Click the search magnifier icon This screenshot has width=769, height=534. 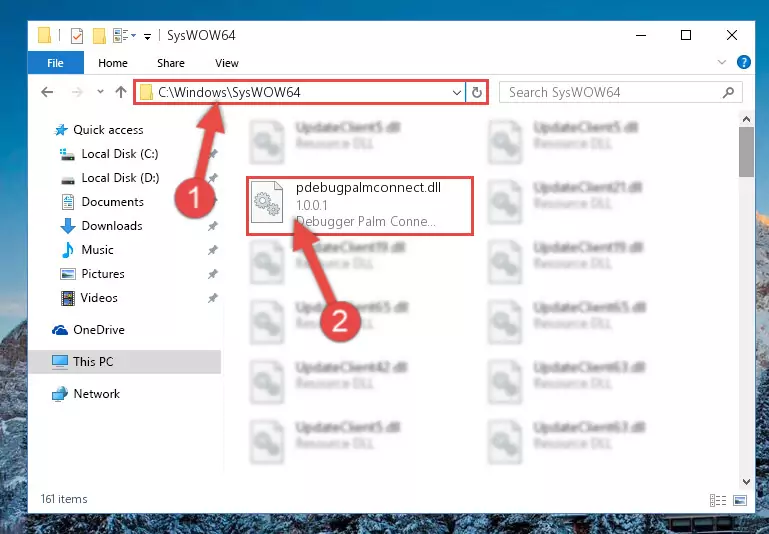pos(729,92)
